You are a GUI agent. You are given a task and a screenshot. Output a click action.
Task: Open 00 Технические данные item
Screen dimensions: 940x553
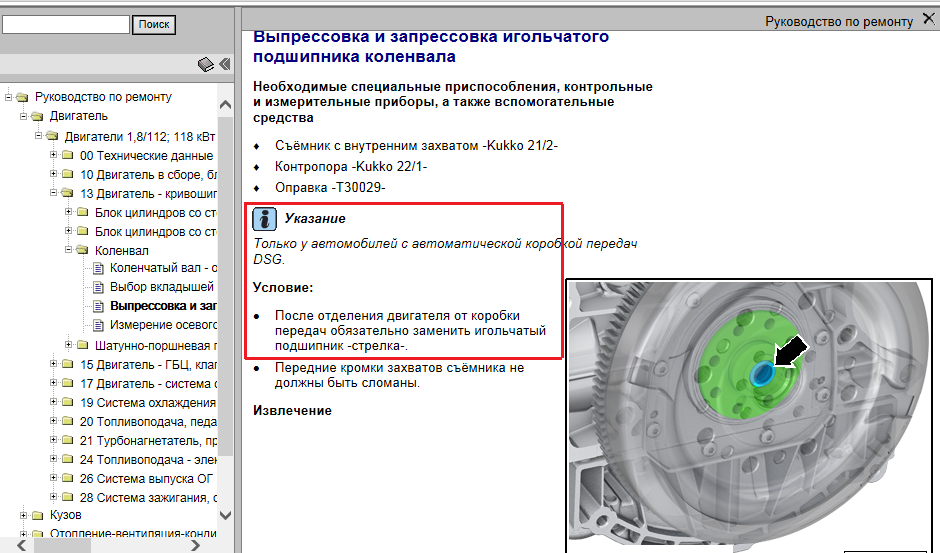[146, 156]
